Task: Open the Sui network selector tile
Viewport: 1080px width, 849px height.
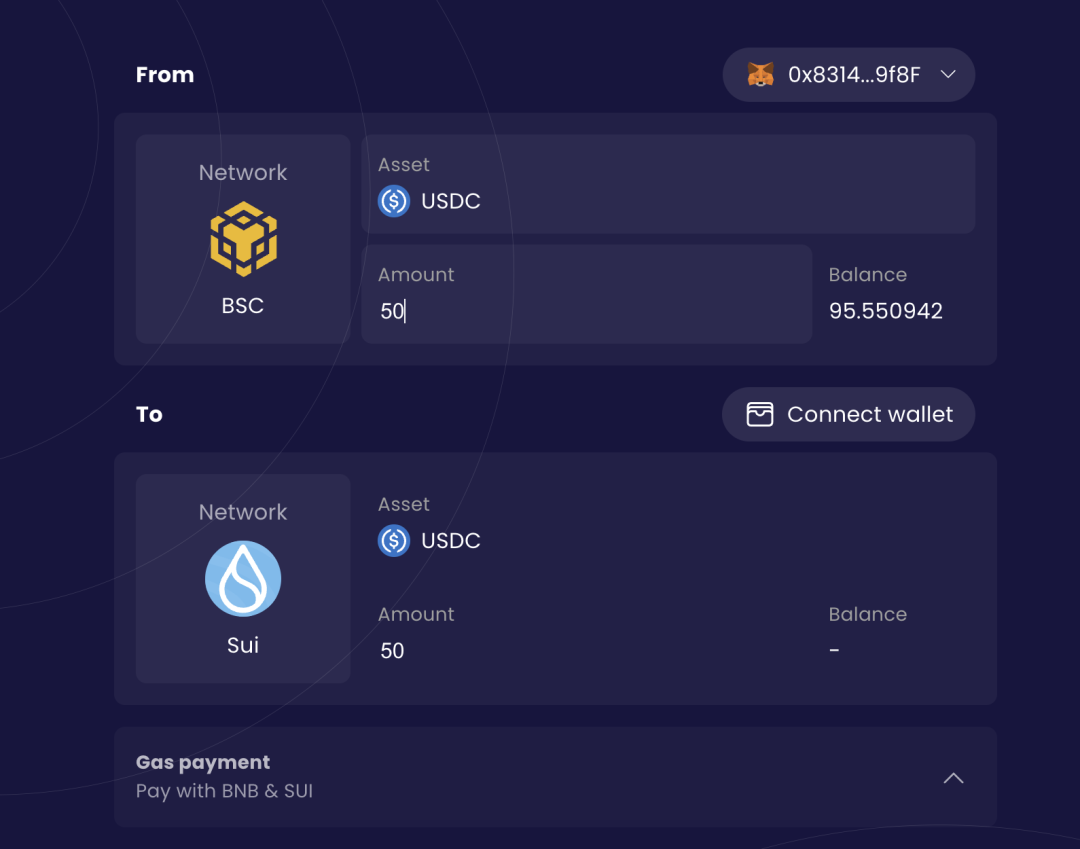Action: click(x=242, y=578)
